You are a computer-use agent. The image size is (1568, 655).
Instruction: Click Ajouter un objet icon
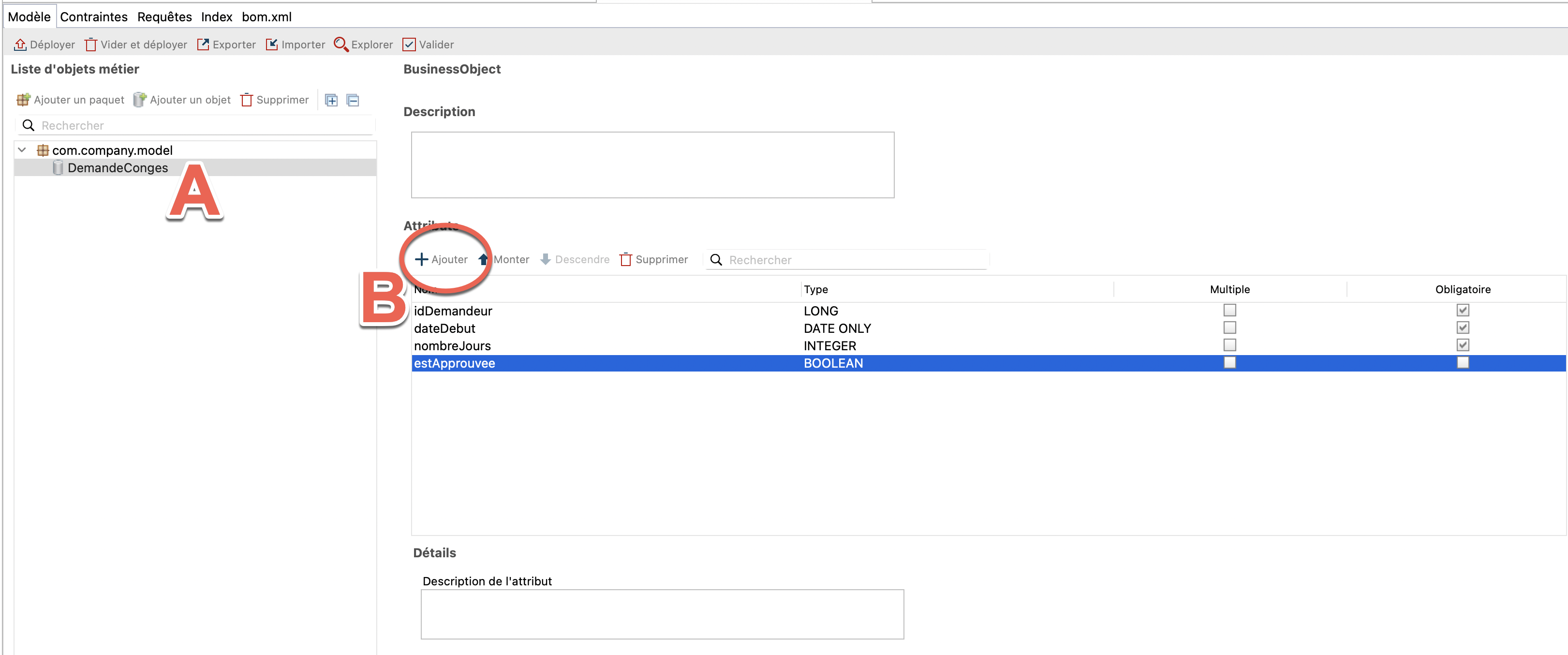click(x=139, y=100)
